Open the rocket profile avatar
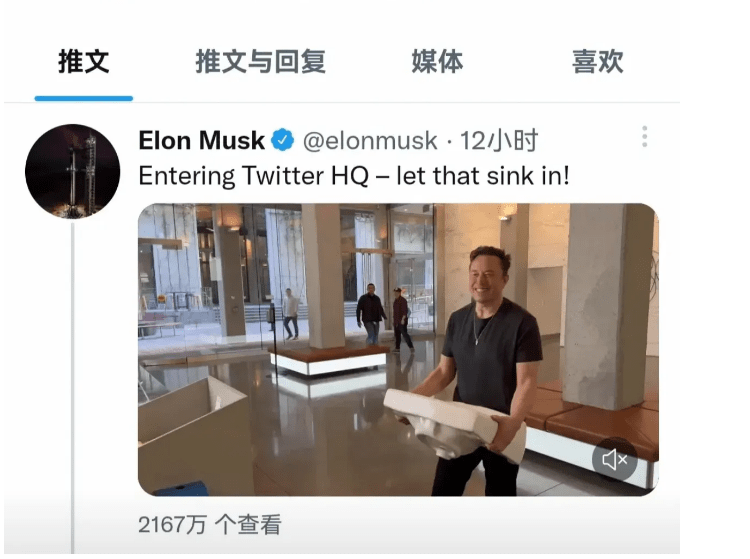This screenshot has width=750, height=559. click(x=73, y=171)
